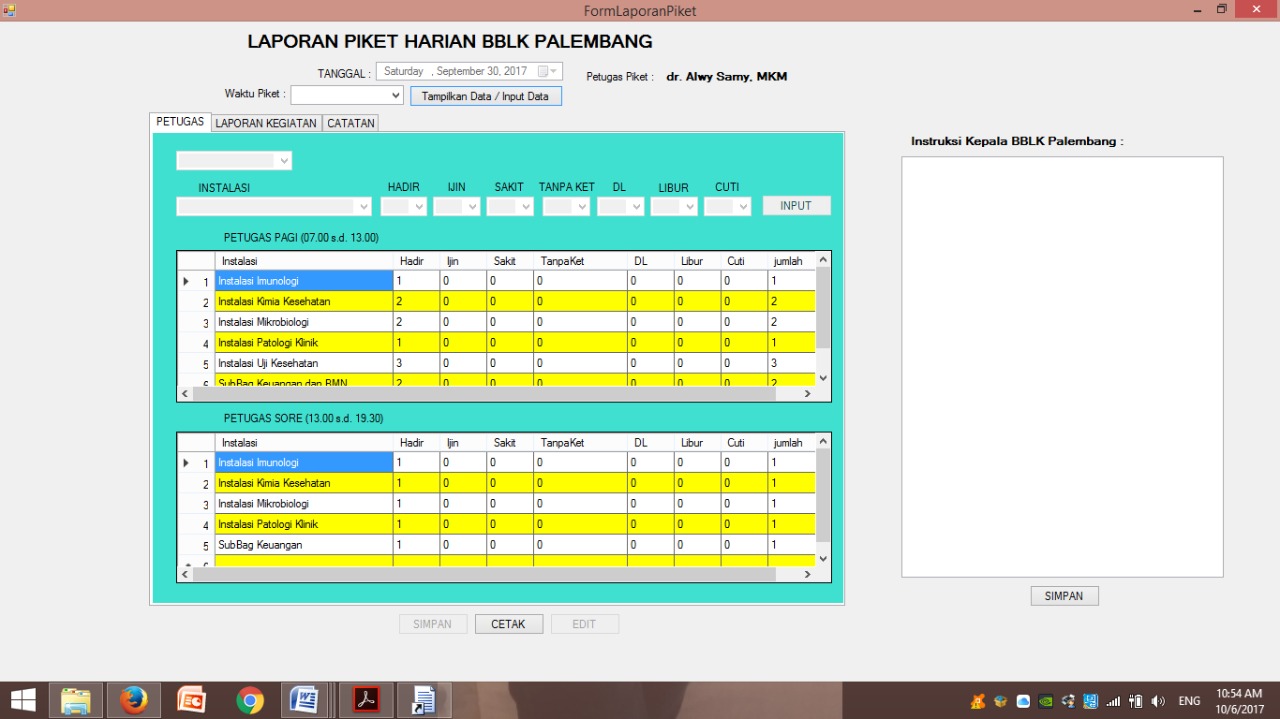Screen dimensions: 1280x719
Task: Open Firefox from the taskbar
Action: coord(133,699)
